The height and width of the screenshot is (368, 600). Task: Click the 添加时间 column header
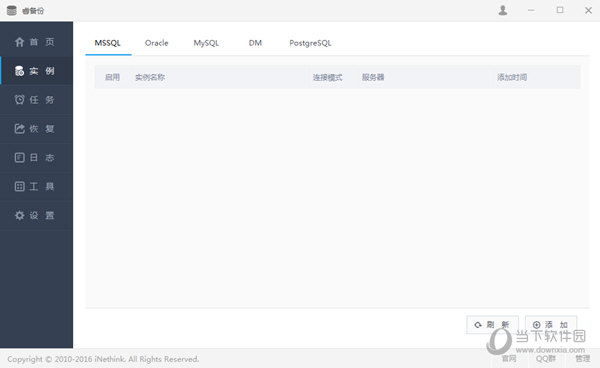[x=512, y=77]
